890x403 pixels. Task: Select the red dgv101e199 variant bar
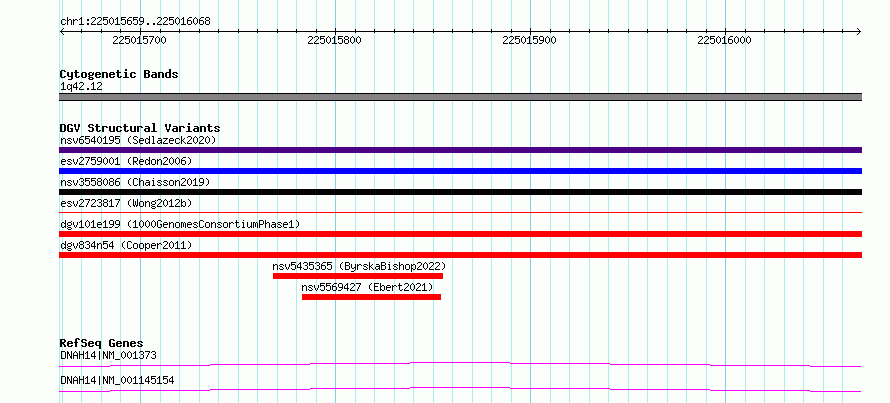pos(460,234)
